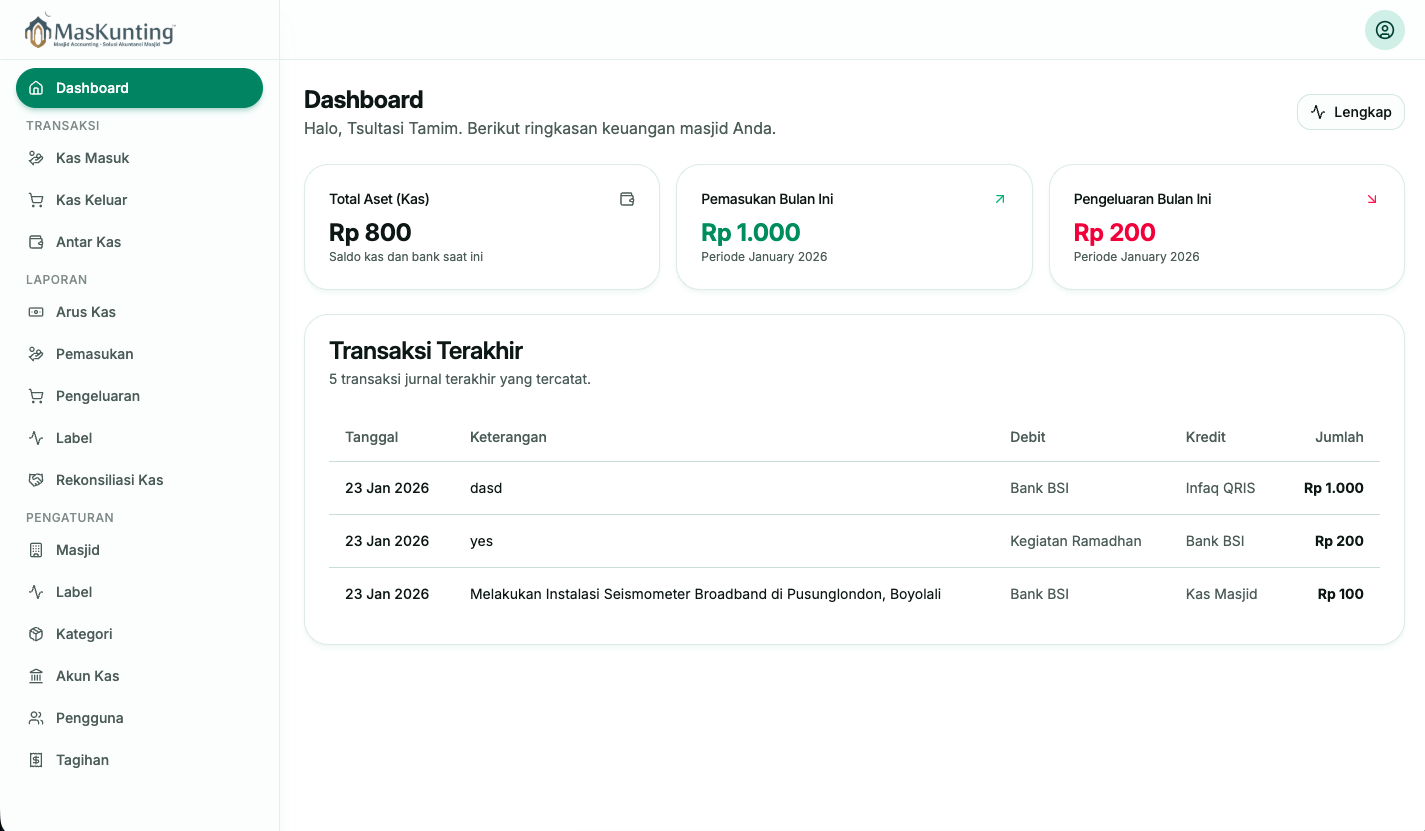Click the wallet icon on Total Aset card
Viewport: 1425px width, 831px height.
tap(627, 199)
